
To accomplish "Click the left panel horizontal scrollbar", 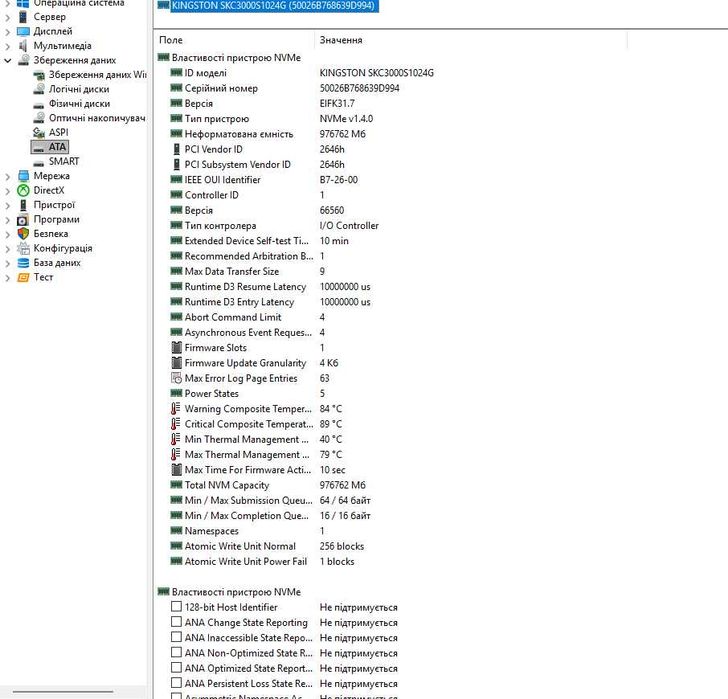I will (x=63, y=692).
